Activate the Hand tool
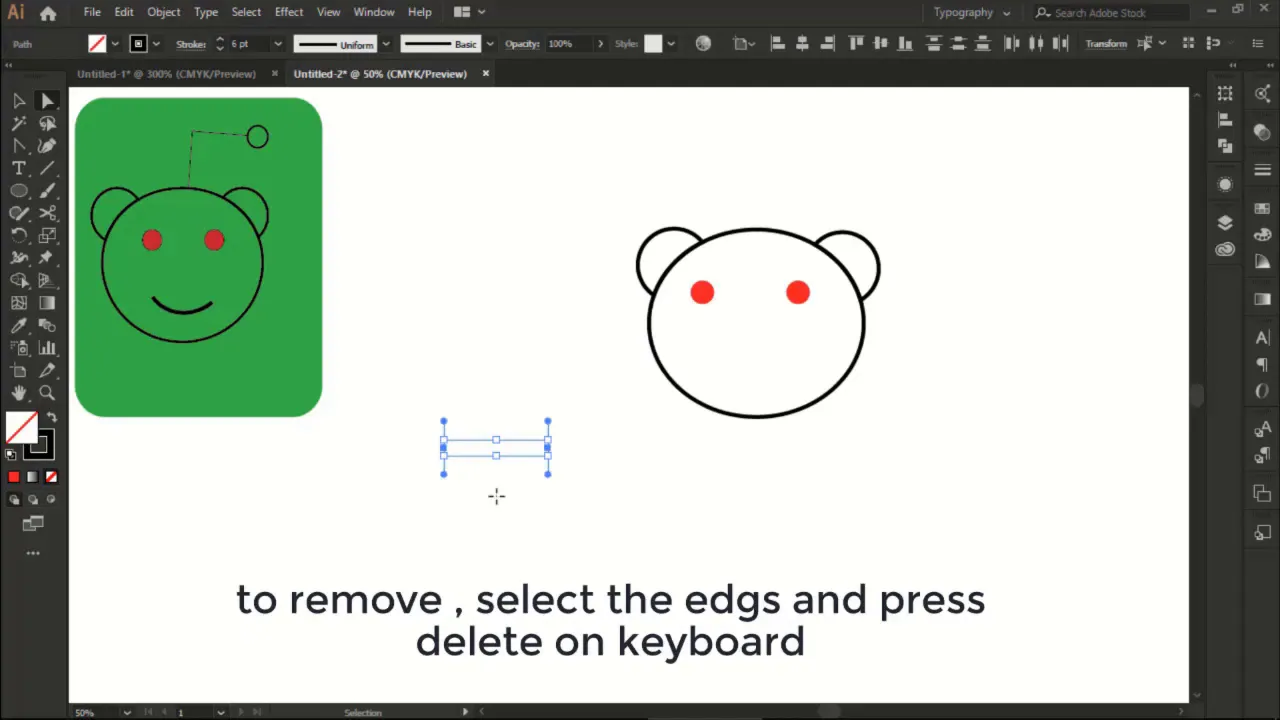1280x720 pixels. click(x=19, y=393)
